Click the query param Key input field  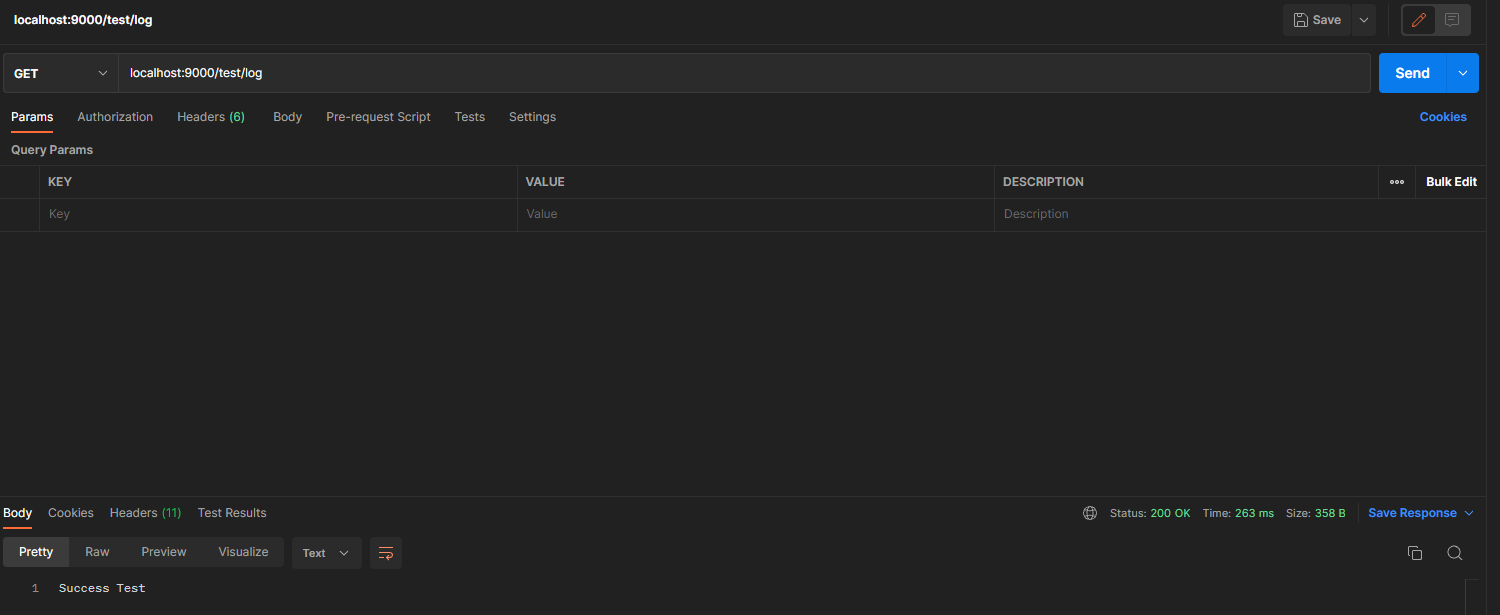pos(278,214)
